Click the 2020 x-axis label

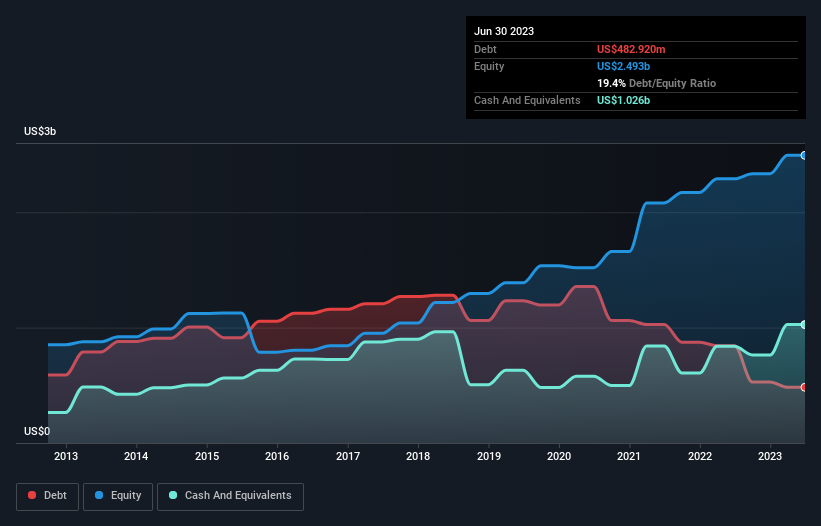[x=559, y=456]
